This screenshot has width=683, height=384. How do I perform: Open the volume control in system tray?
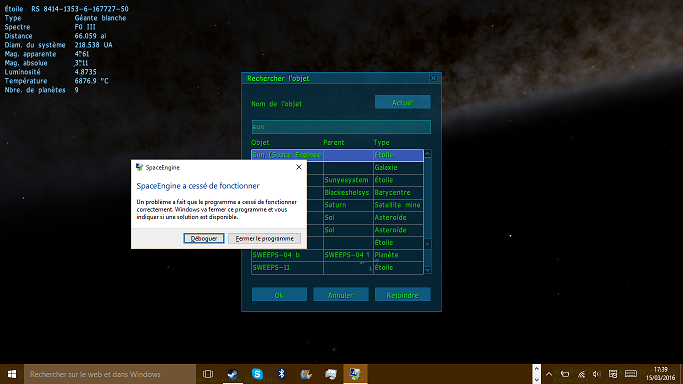[x=597, y=374]
